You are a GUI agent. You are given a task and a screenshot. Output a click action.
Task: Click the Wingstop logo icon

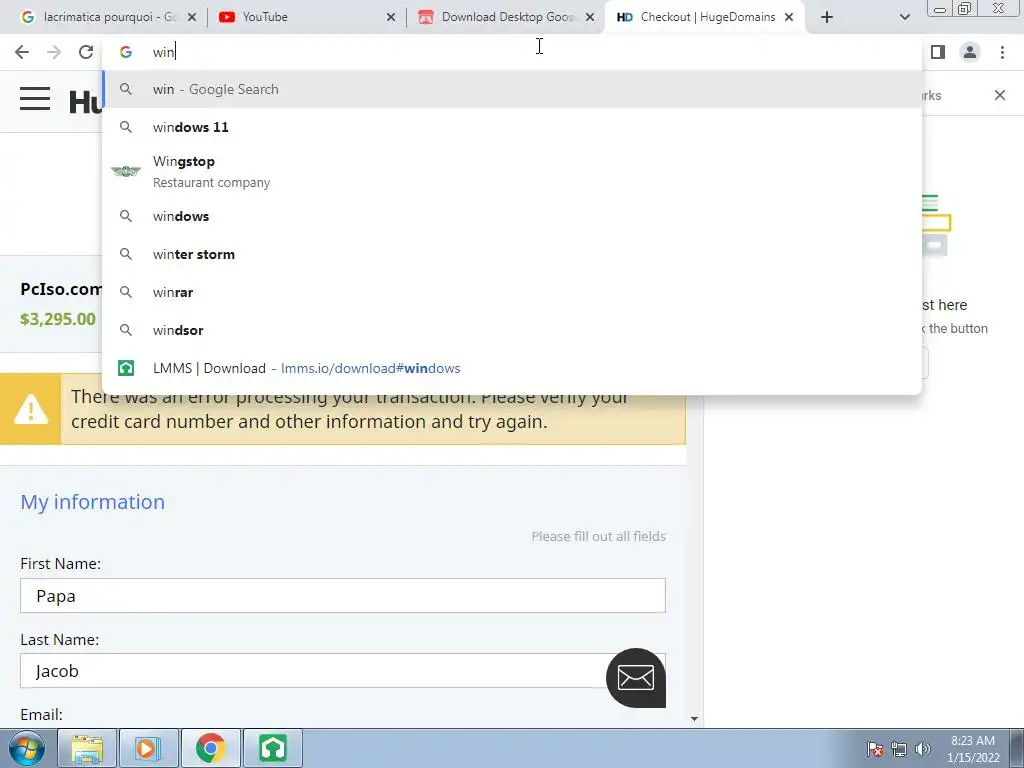[125, 171]
